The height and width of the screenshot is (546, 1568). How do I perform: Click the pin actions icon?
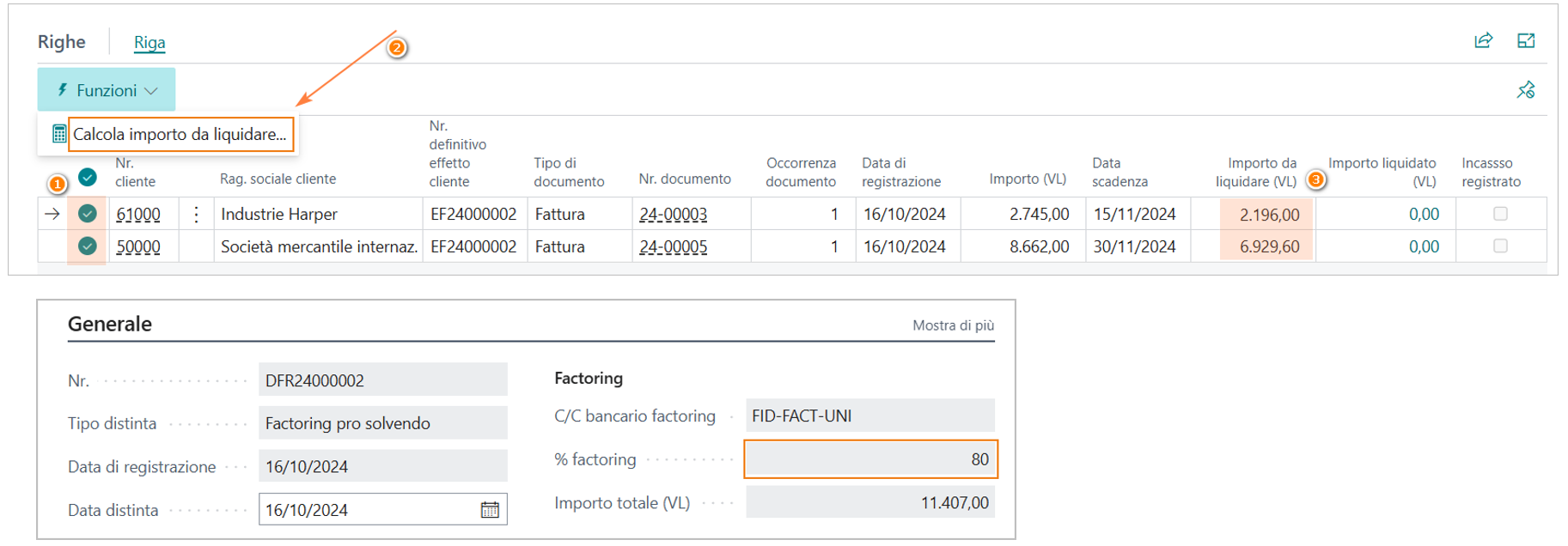pyautogui.click(x=1526, y=89)
